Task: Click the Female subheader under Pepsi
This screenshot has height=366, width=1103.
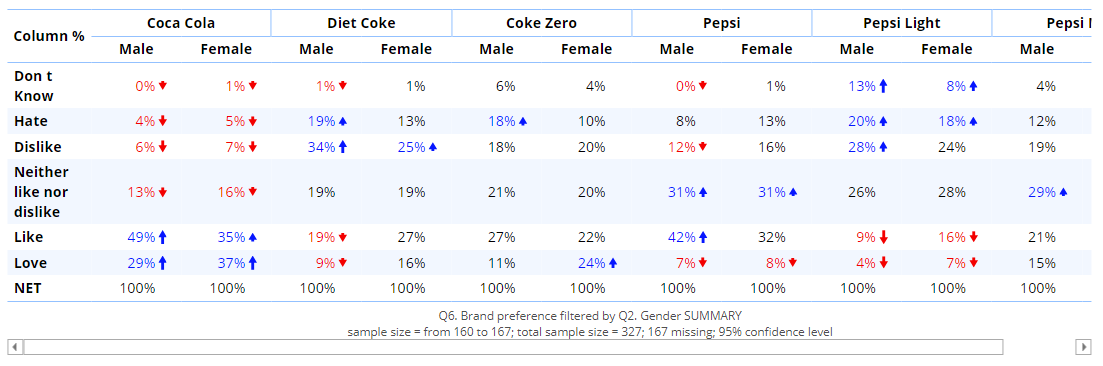Action: (766, 49)
